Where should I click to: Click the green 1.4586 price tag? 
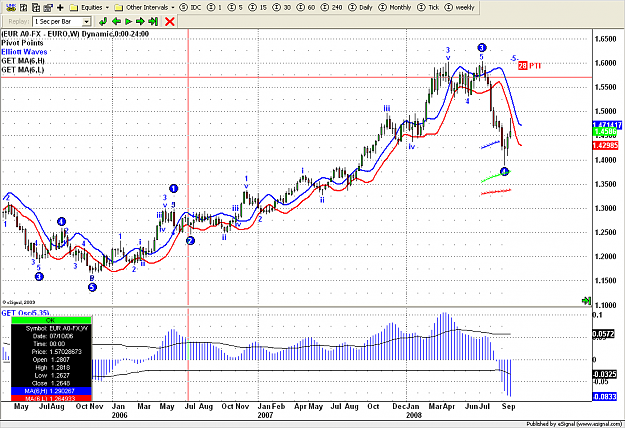click(605, 132)
